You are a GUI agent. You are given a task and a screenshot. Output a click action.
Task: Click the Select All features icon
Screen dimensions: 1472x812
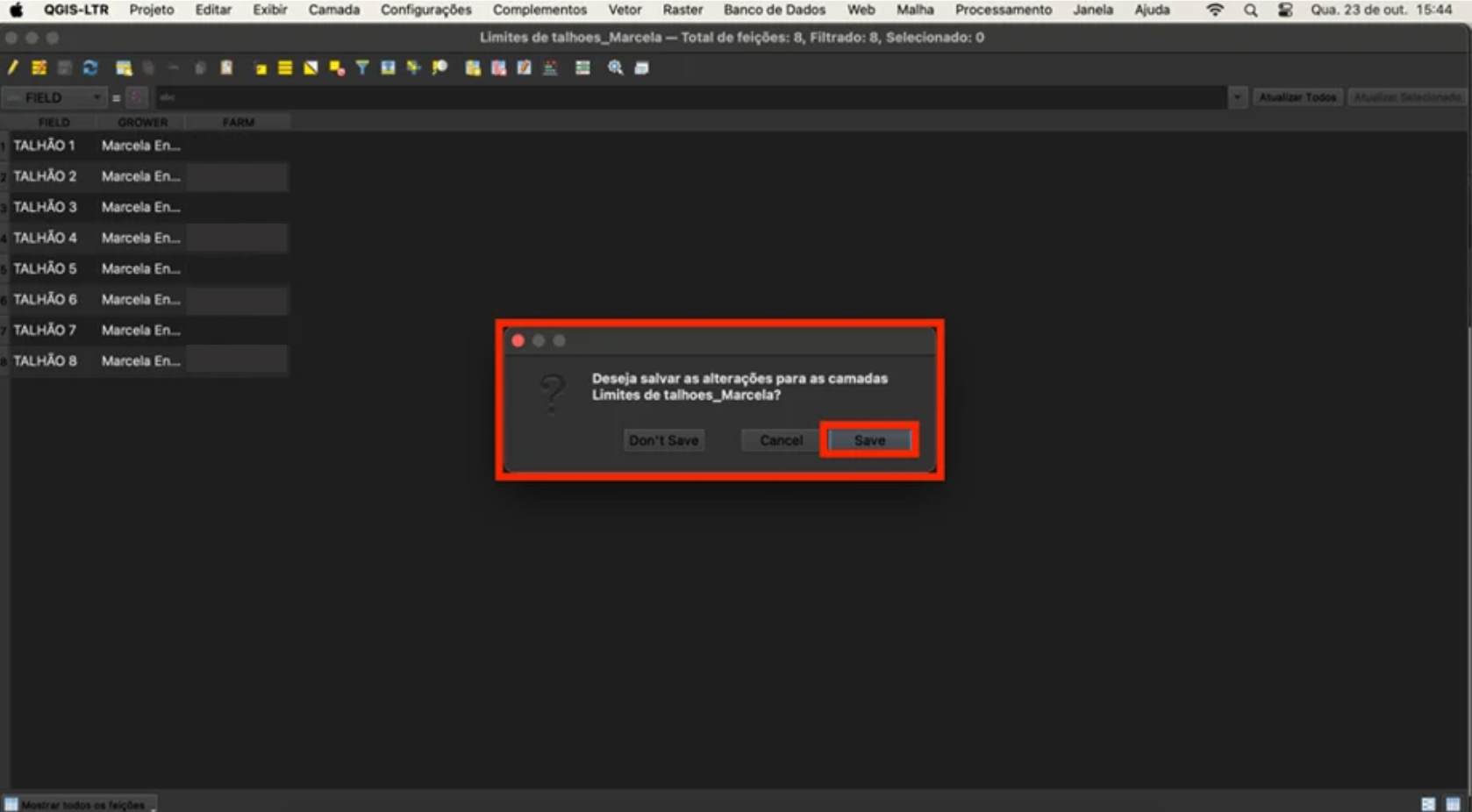click(x=285, y=68)
